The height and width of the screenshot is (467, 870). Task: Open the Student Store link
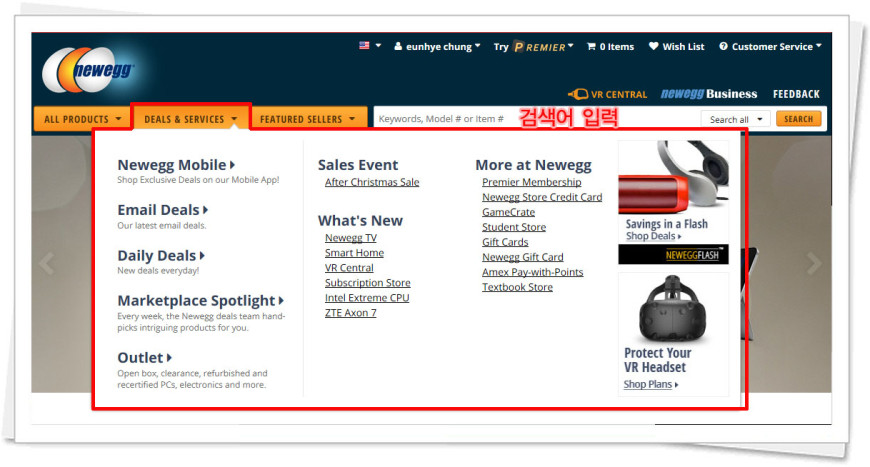point(514,227)
